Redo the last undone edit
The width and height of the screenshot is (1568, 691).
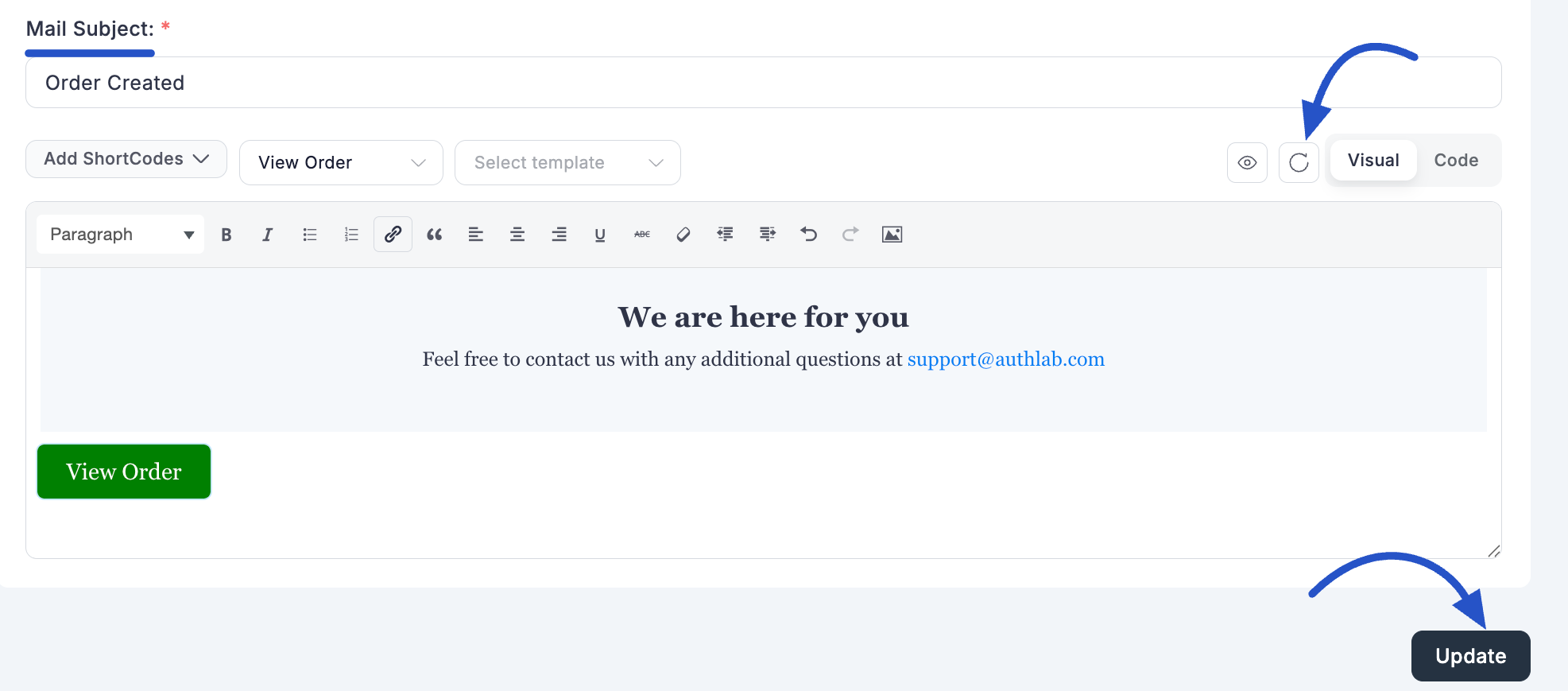850,235
